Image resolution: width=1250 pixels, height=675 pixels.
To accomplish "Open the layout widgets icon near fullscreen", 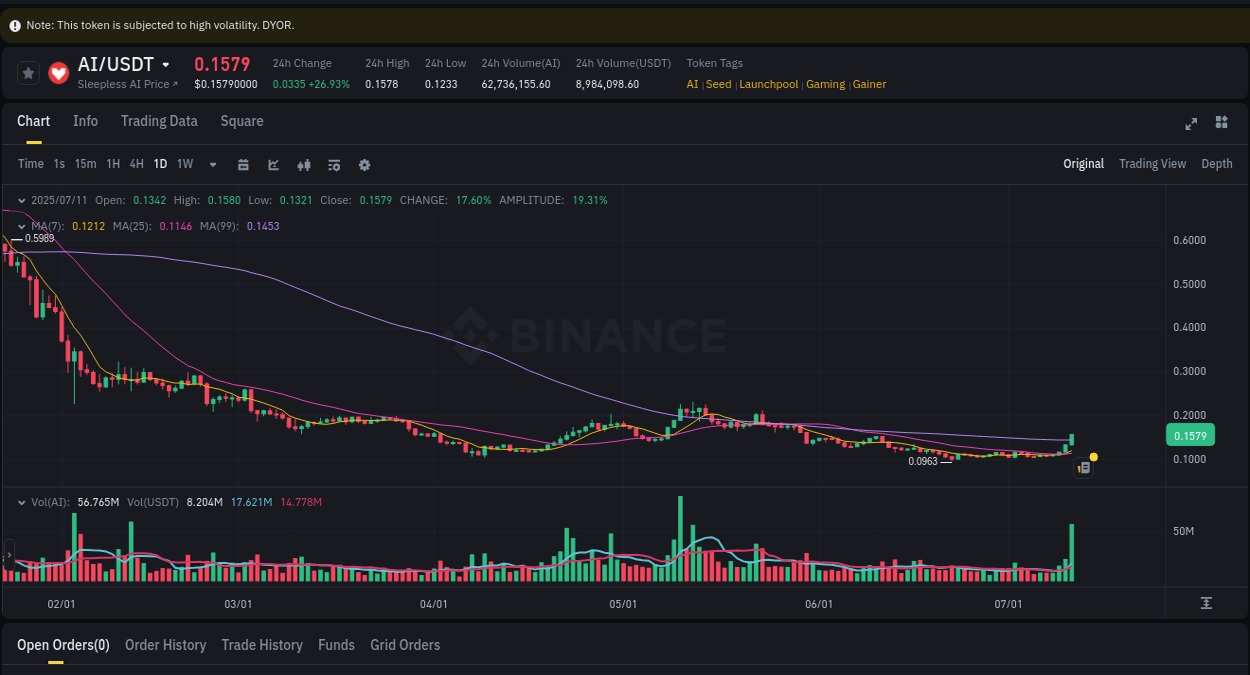I will 1221,122.
